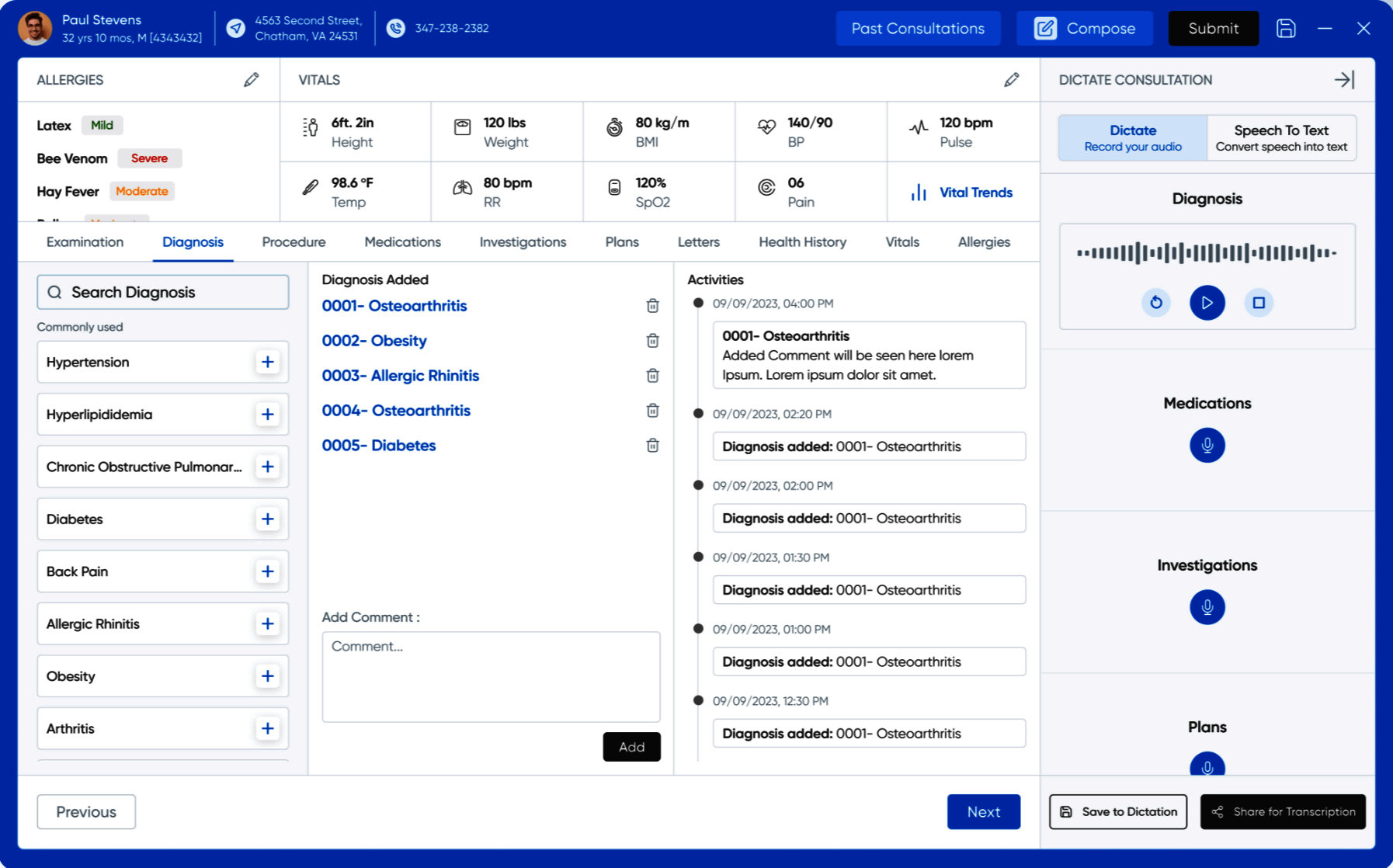This screenshot has height=868, width=1393.
Task: Click the Past Consultations button
Action: (x=918, y=29)
